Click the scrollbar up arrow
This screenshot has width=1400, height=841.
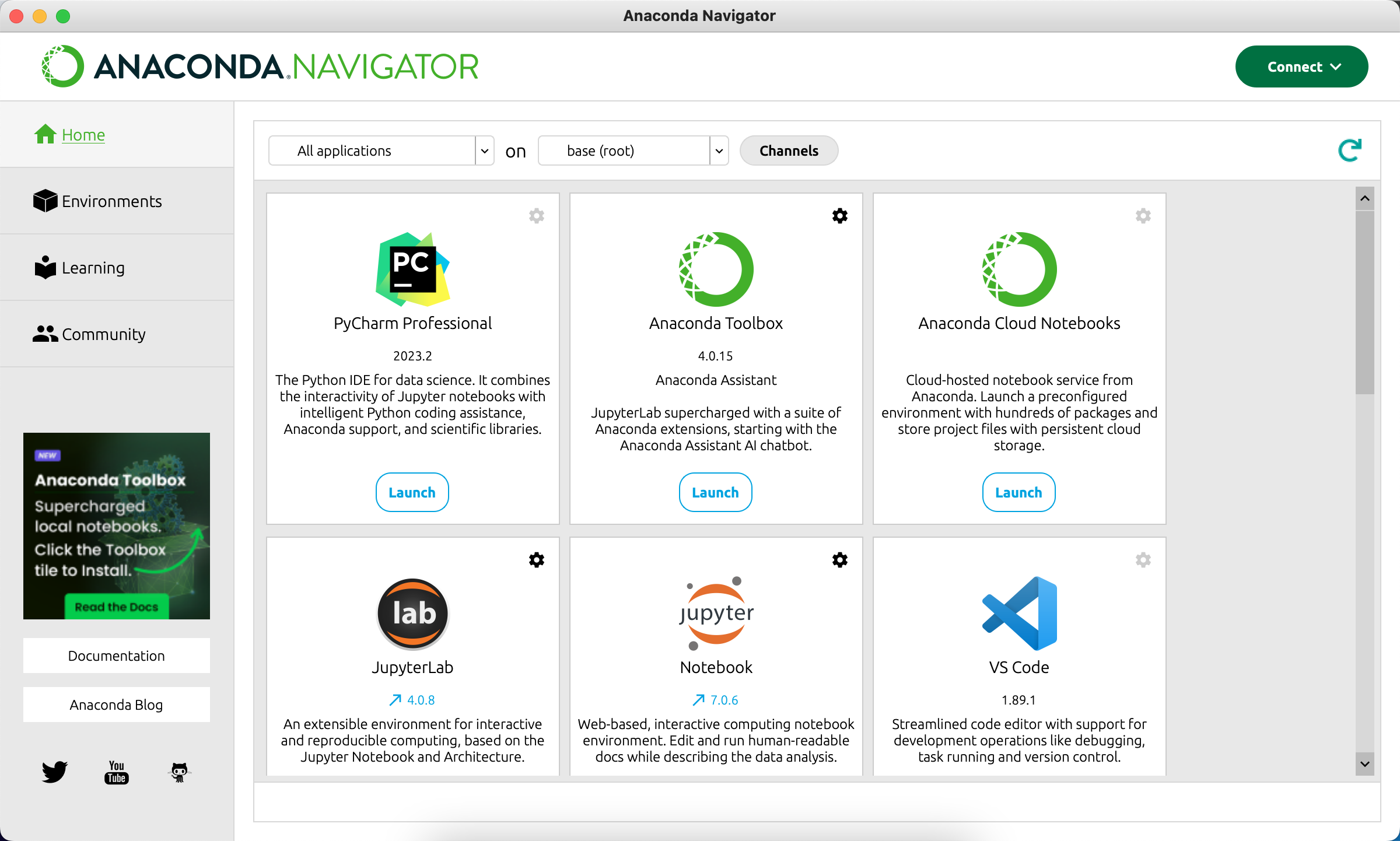tap(1365, 199)
